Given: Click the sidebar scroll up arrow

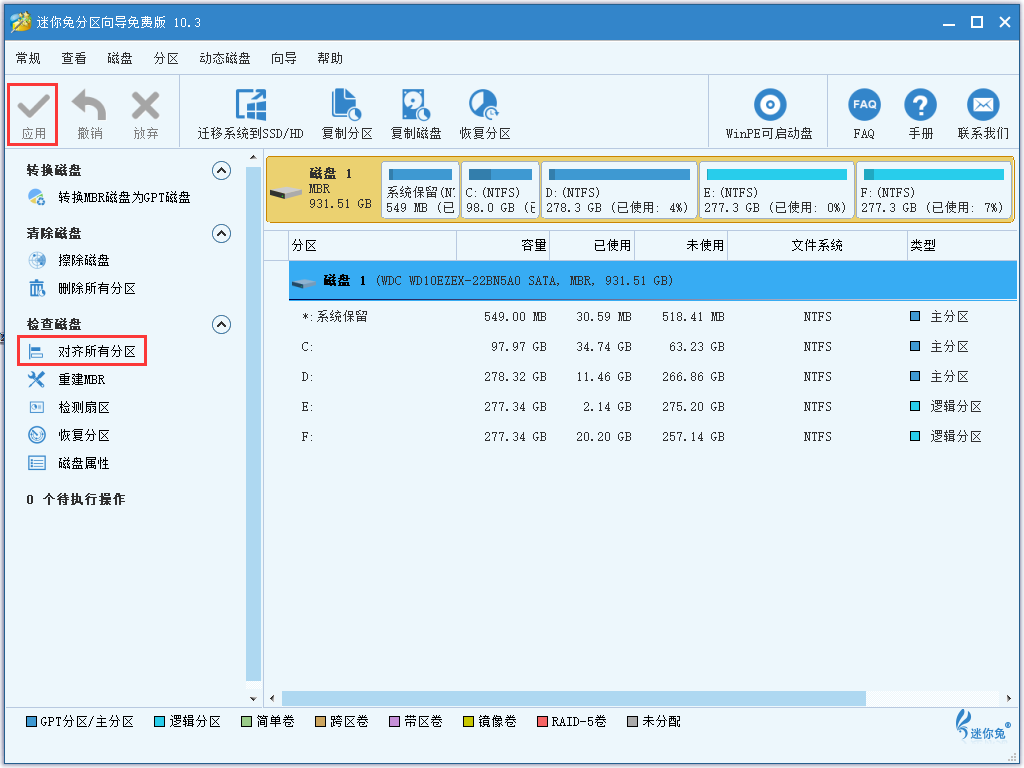Looking at the screenshot, I should point(253,157).
